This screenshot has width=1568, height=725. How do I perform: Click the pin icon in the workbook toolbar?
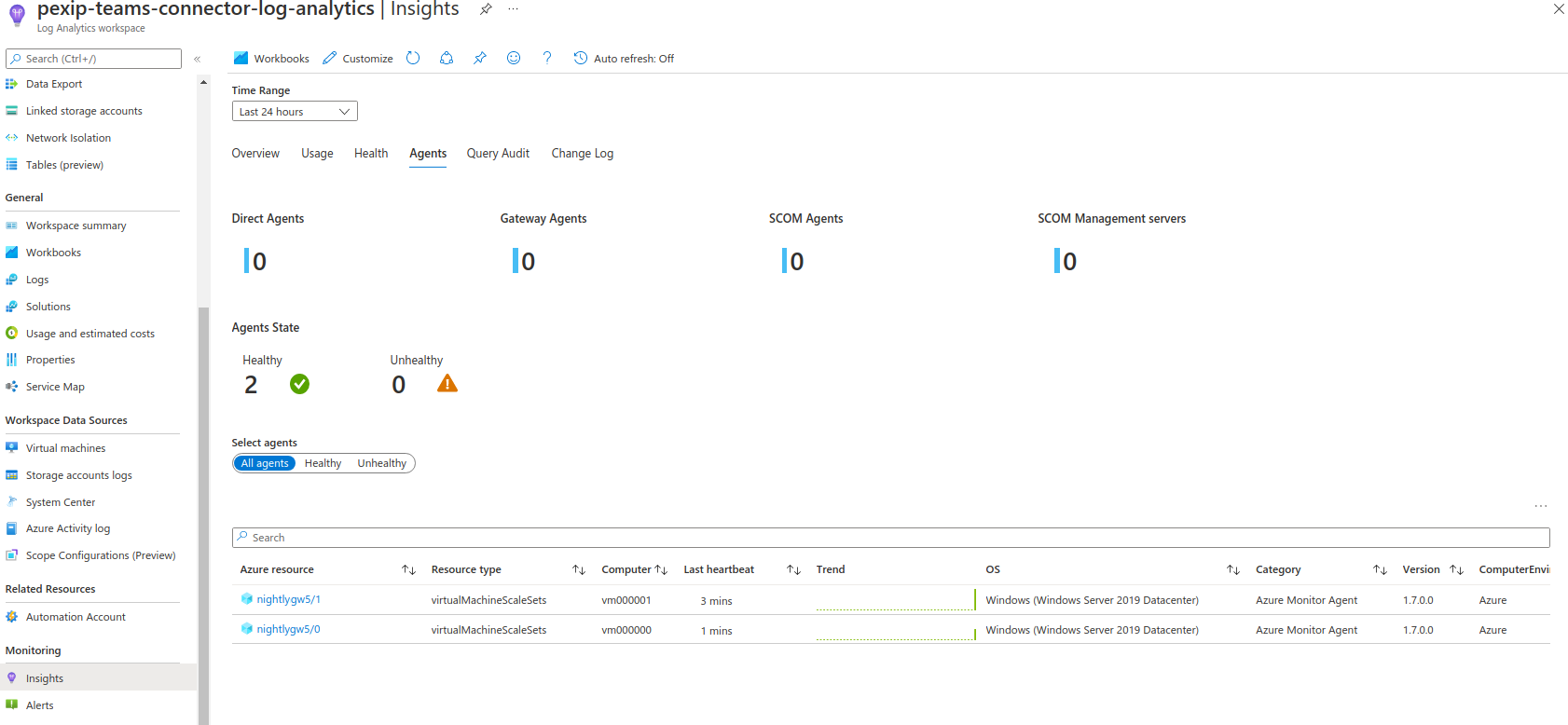coord(479,58)
